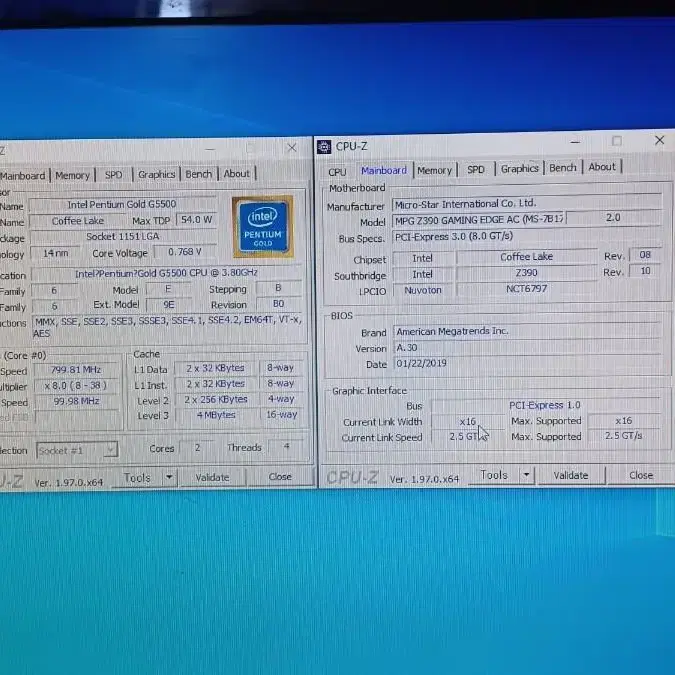Open Graphics tab in left CPU-Z window
Image resolution: width=675 pixels, height=675 pixels.
pyautogui.click(x=156, y=174)
